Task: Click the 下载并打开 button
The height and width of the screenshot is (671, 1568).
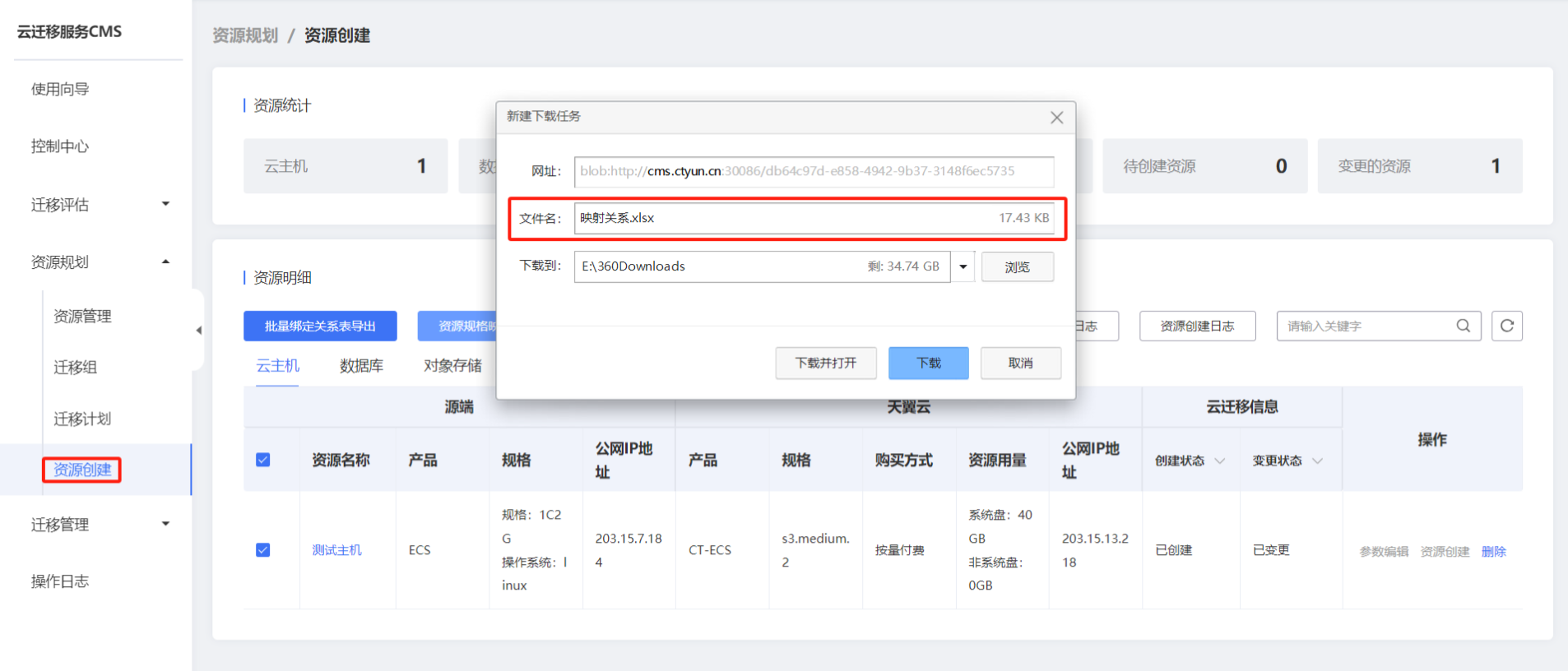Action: coord(826,363)
